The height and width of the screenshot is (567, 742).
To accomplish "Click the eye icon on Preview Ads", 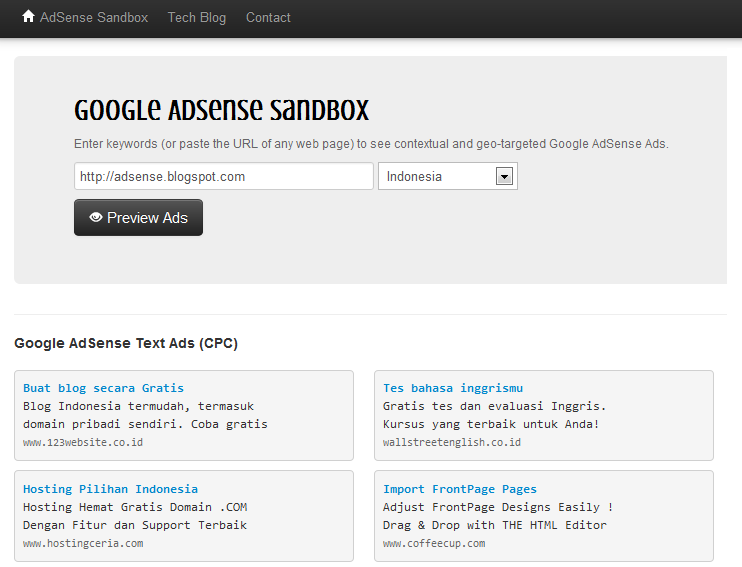I will (96, 217).
